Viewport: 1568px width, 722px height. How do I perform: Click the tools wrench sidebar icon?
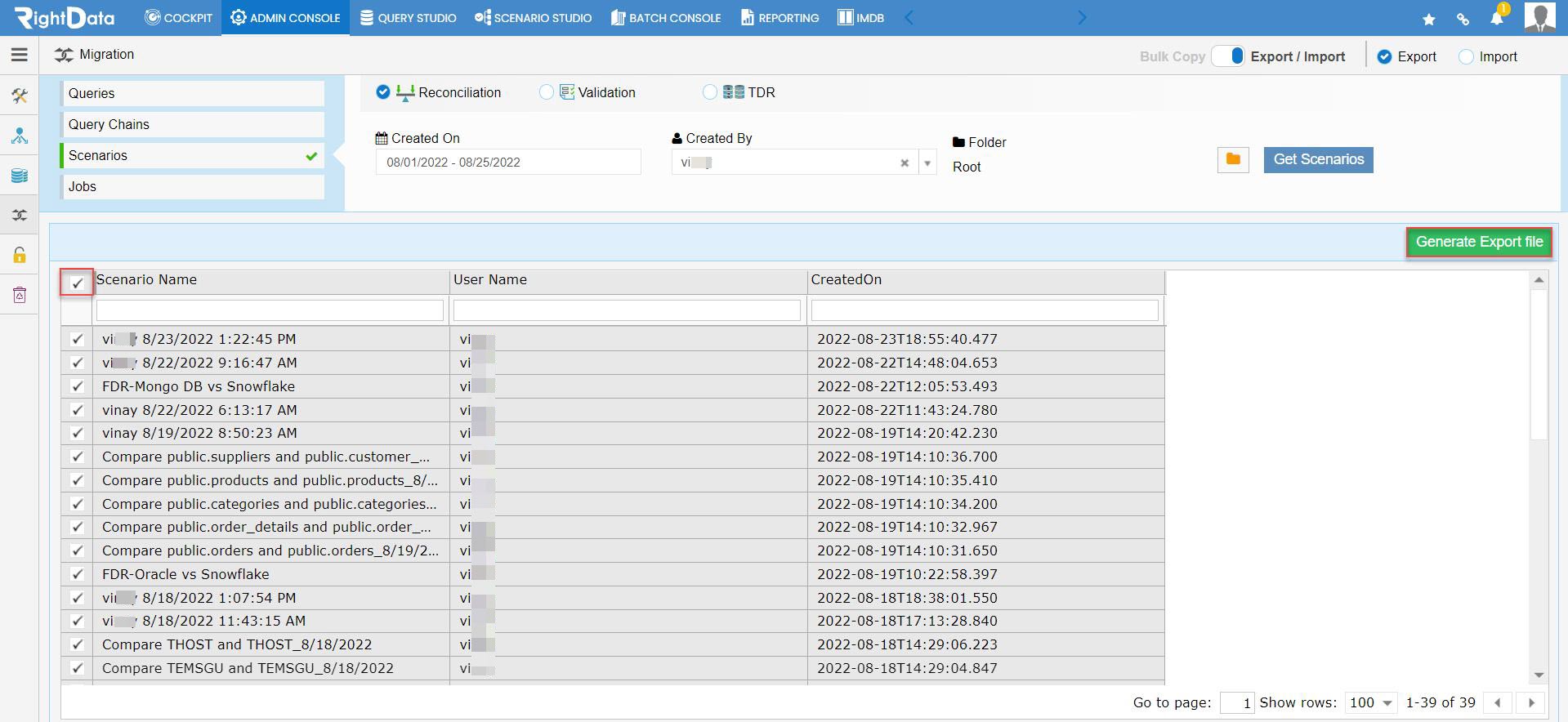point(20,96)
